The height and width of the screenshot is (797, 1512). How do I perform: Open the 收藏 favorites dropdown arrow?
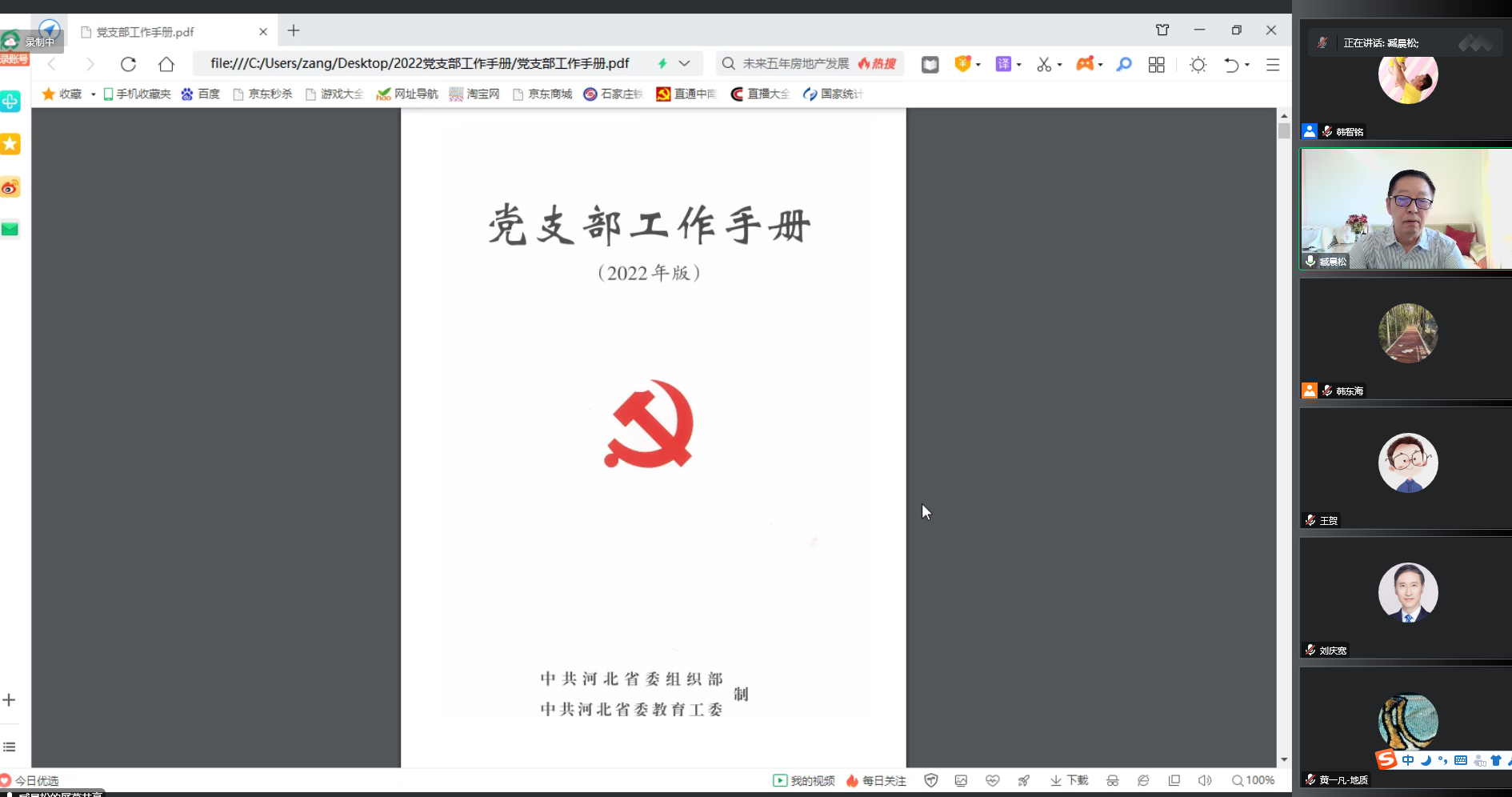click(x=93, y=94)
